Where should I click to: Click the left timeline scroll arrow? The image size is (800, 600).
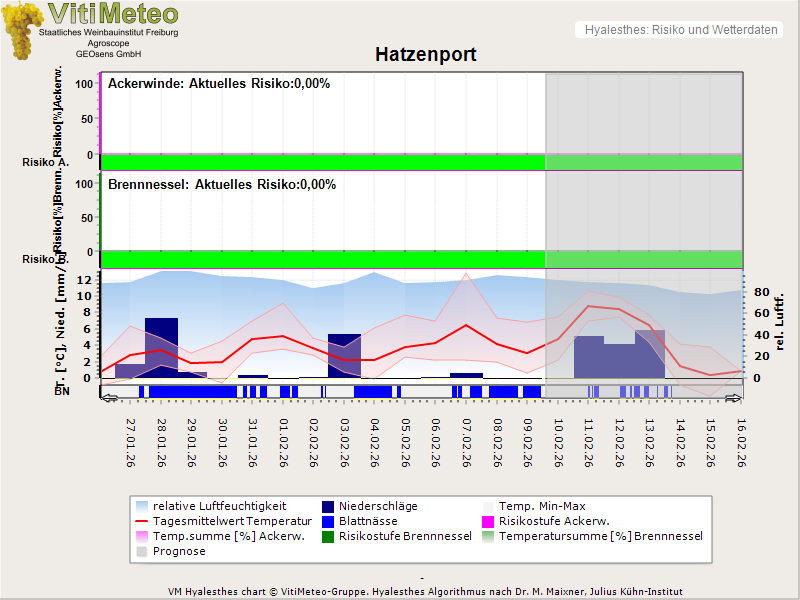click(107, 397)
